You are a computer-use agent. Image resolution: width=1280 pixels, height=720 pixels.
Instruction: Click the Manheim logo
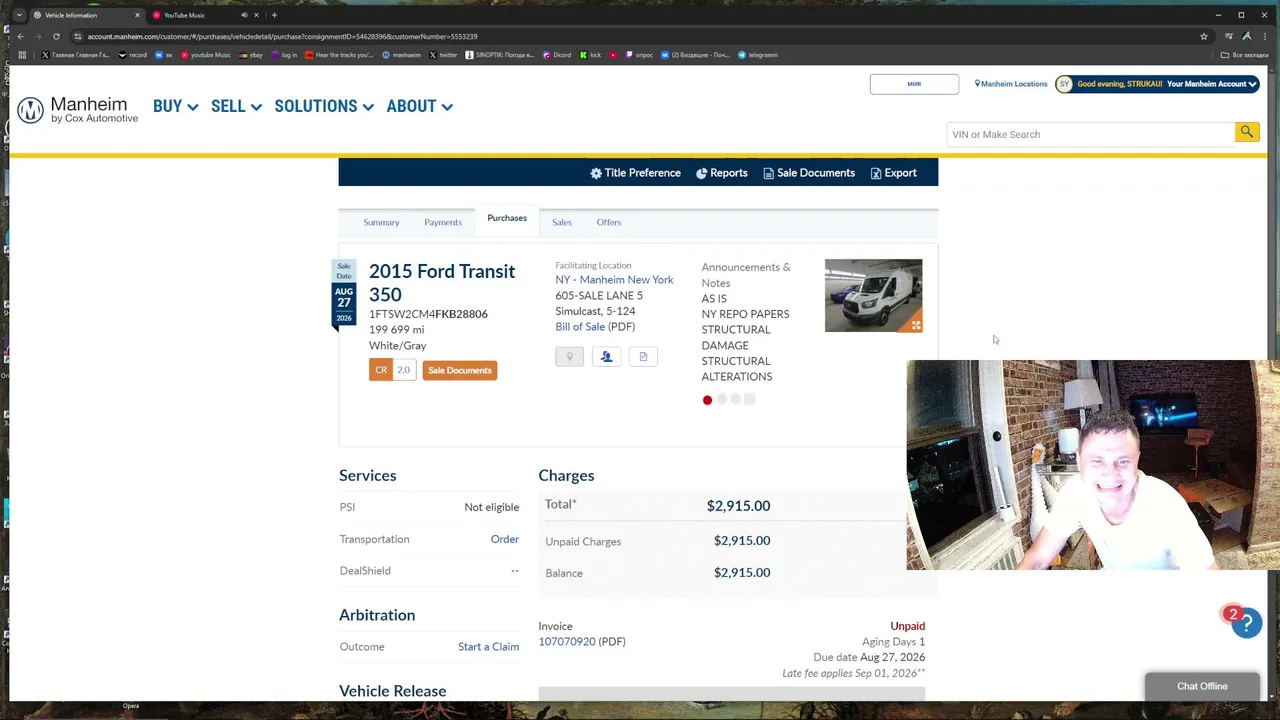[x=78, y=109]
